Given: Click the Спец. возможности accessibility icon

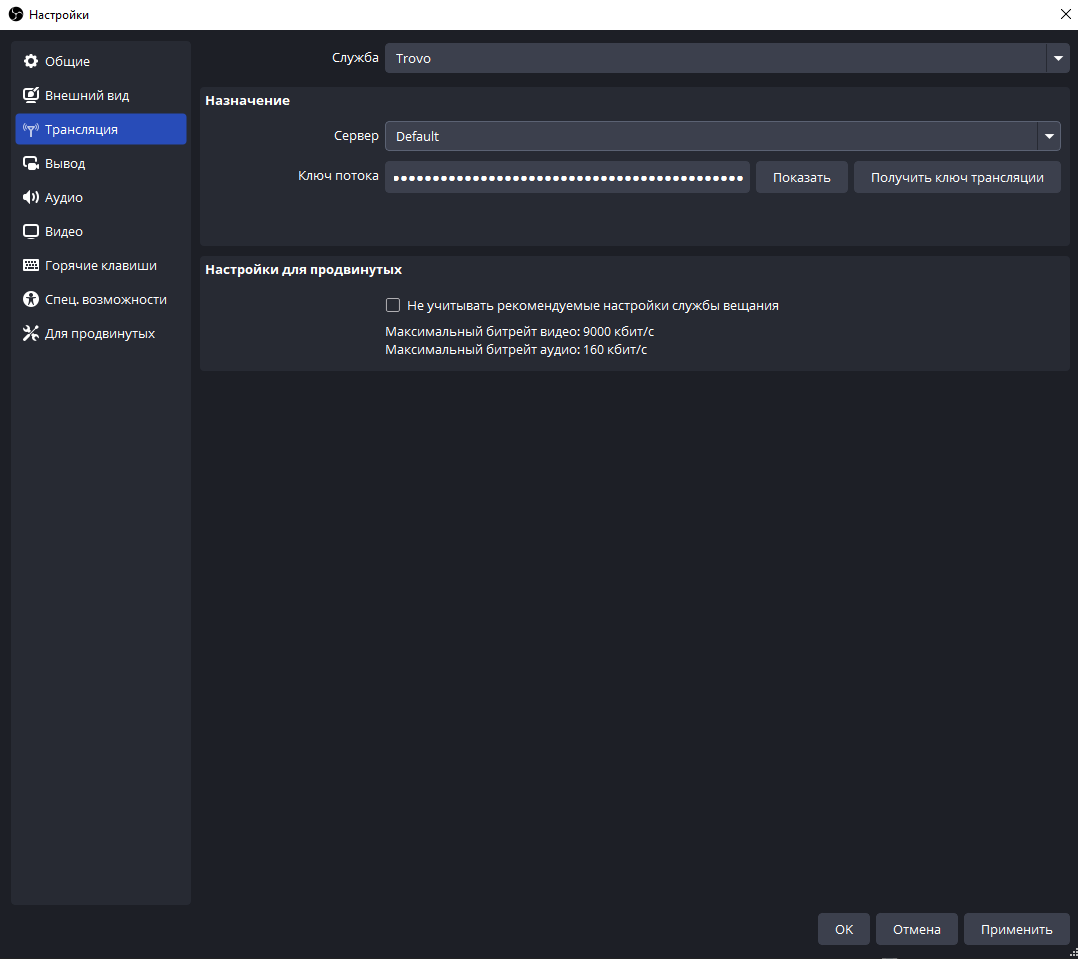Looking at the screenshot, I should [30, 300].
